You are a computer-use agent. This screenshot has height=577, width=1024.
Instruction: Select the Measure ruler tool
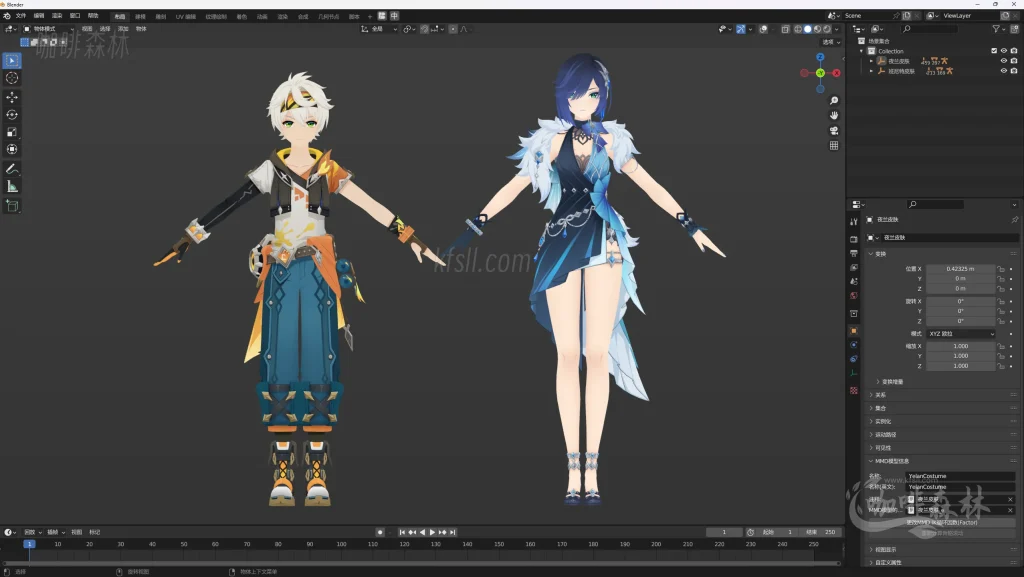[x=12, y=187]
